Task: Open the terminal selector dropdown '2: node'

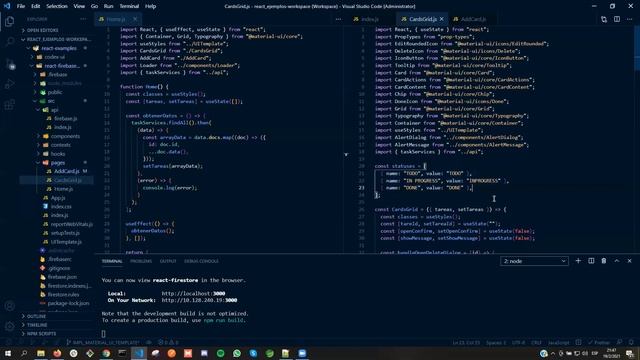Action: 534,261
